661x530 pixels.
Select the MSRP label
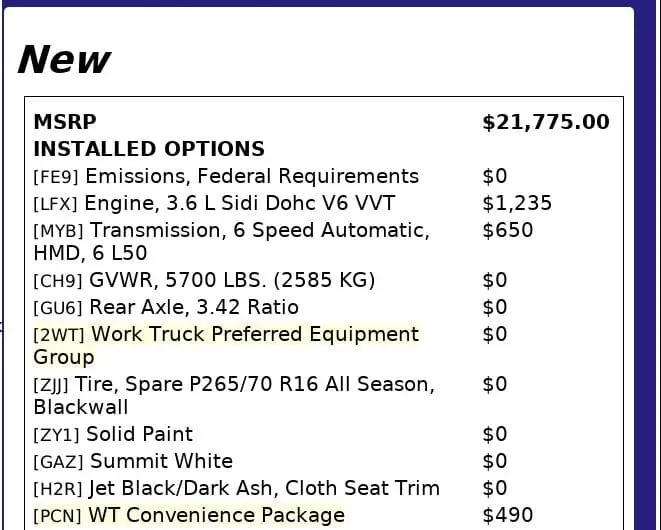(65, 122)
